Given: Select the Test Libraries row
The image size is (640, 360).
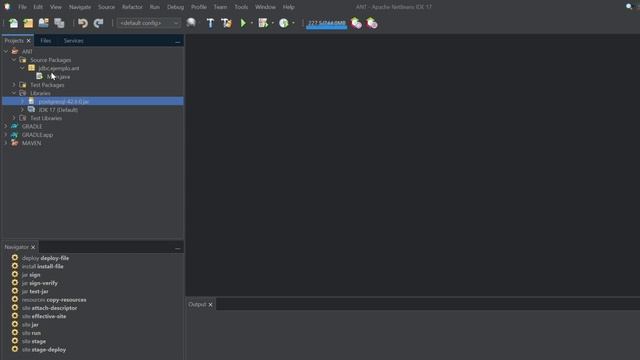Looking at the screenshot, I should pos(46,118).
